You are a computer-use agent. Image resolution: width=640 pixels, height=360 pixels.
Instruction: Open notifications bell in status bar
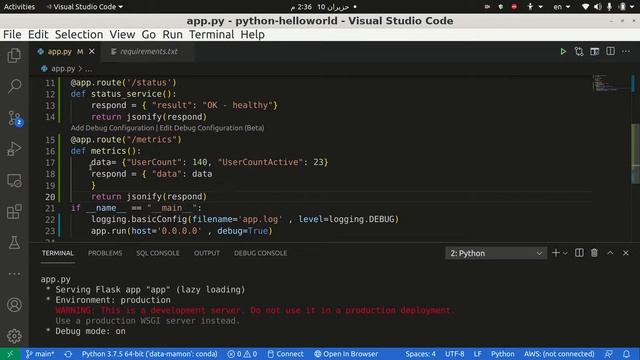[x=627, y=354]
